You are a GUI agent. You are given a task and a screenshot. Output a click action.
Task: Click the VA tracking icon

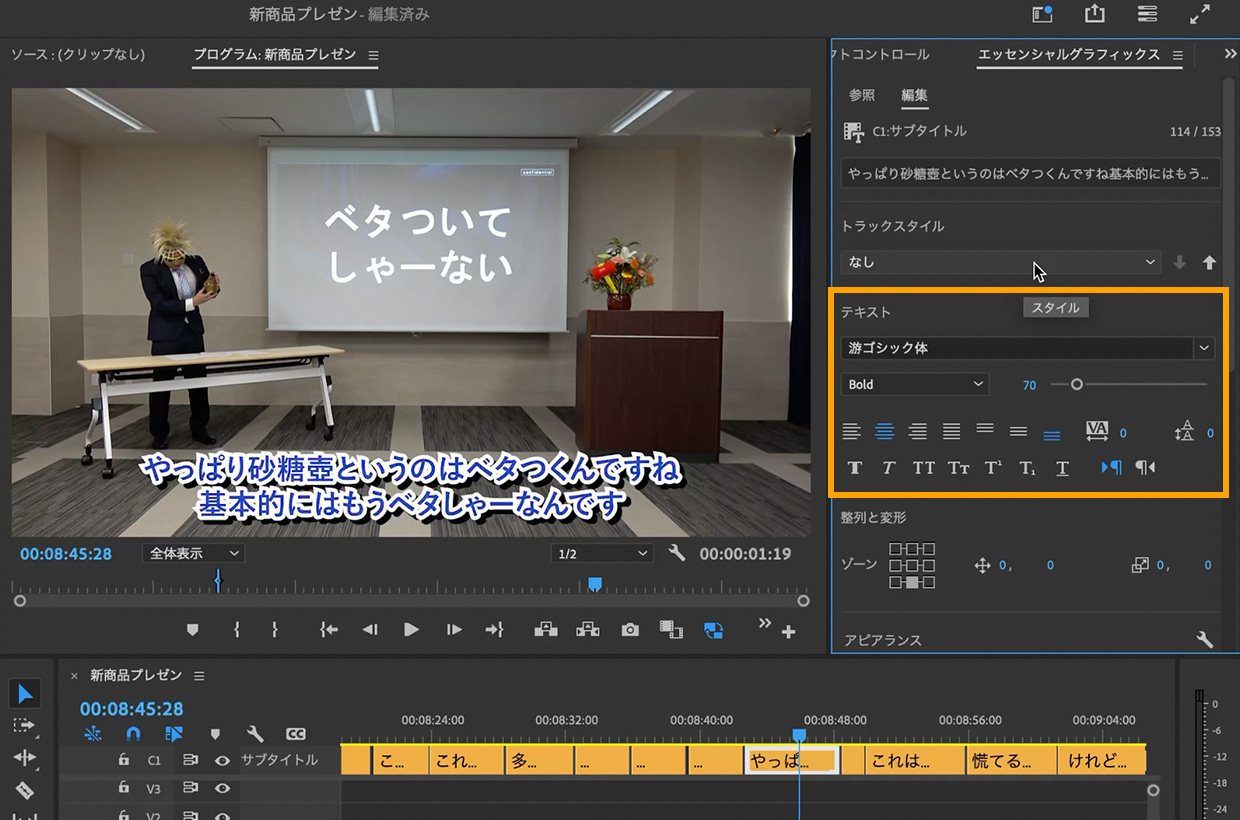click(1097, 432)
